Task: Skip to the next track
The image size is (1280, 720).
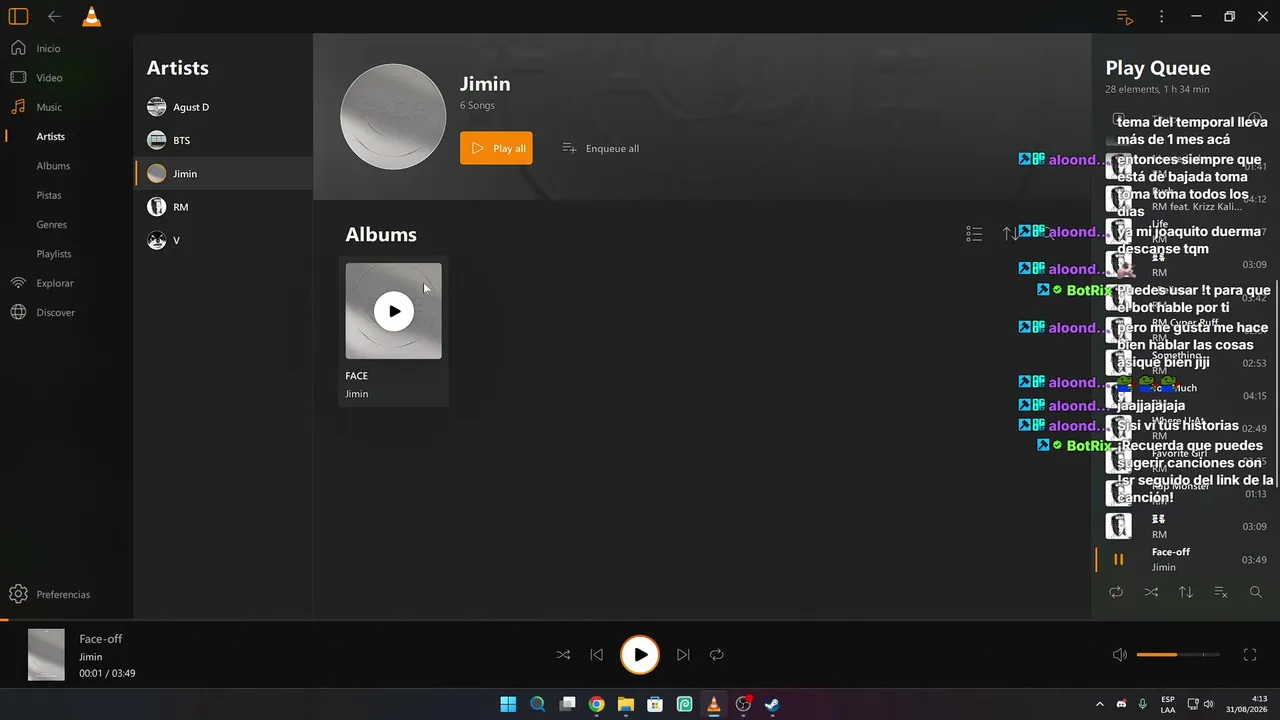Action: click(683, 655)
